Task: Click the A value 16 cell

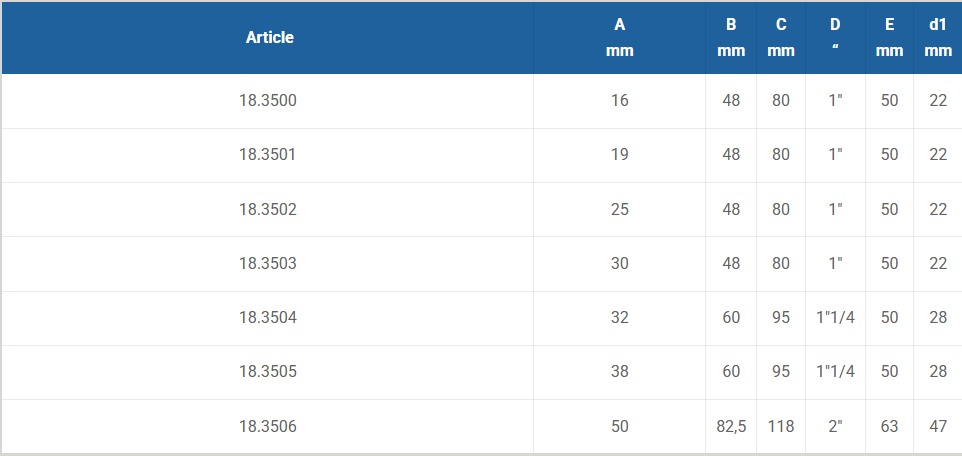Action: (x=619, y=101)
